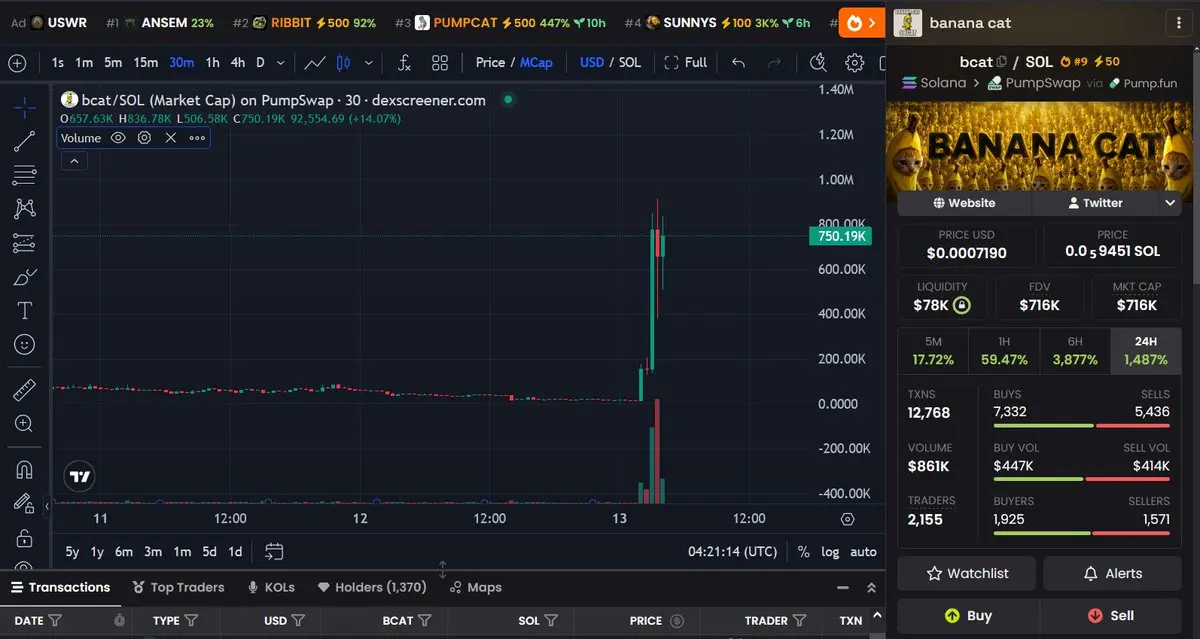The height and width of the screenshot is (639, 1200).
Task: Select the trend line drawing tool
Action: pos(25,141)
